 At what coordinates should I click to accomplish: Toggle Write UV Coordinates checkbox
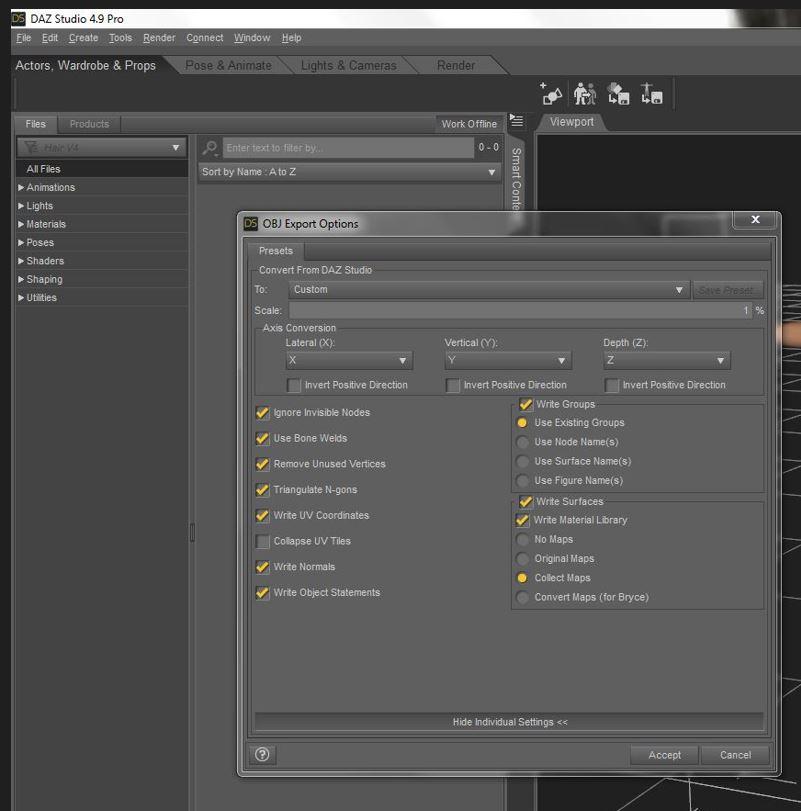263,516
